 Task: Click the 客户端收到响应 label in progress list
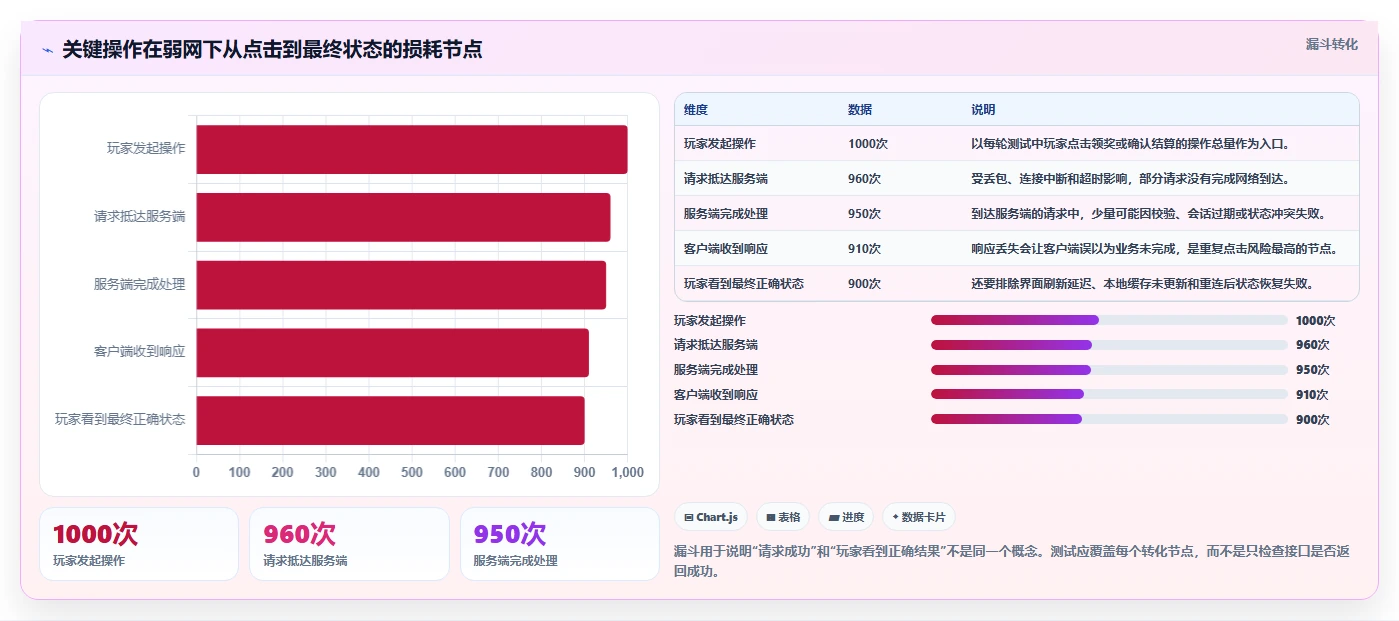point(716,395)
